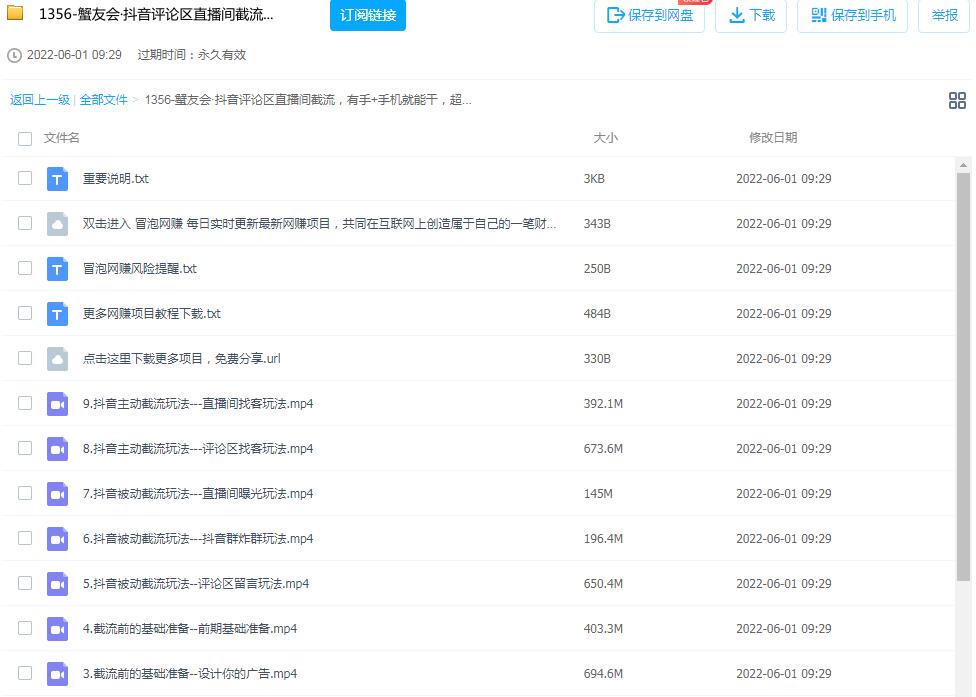Open 6.抖音被动截流玩法---抖音群炸群玩法.mp4
The height and width of the screenshot is (697, 976).
[198, 538]
